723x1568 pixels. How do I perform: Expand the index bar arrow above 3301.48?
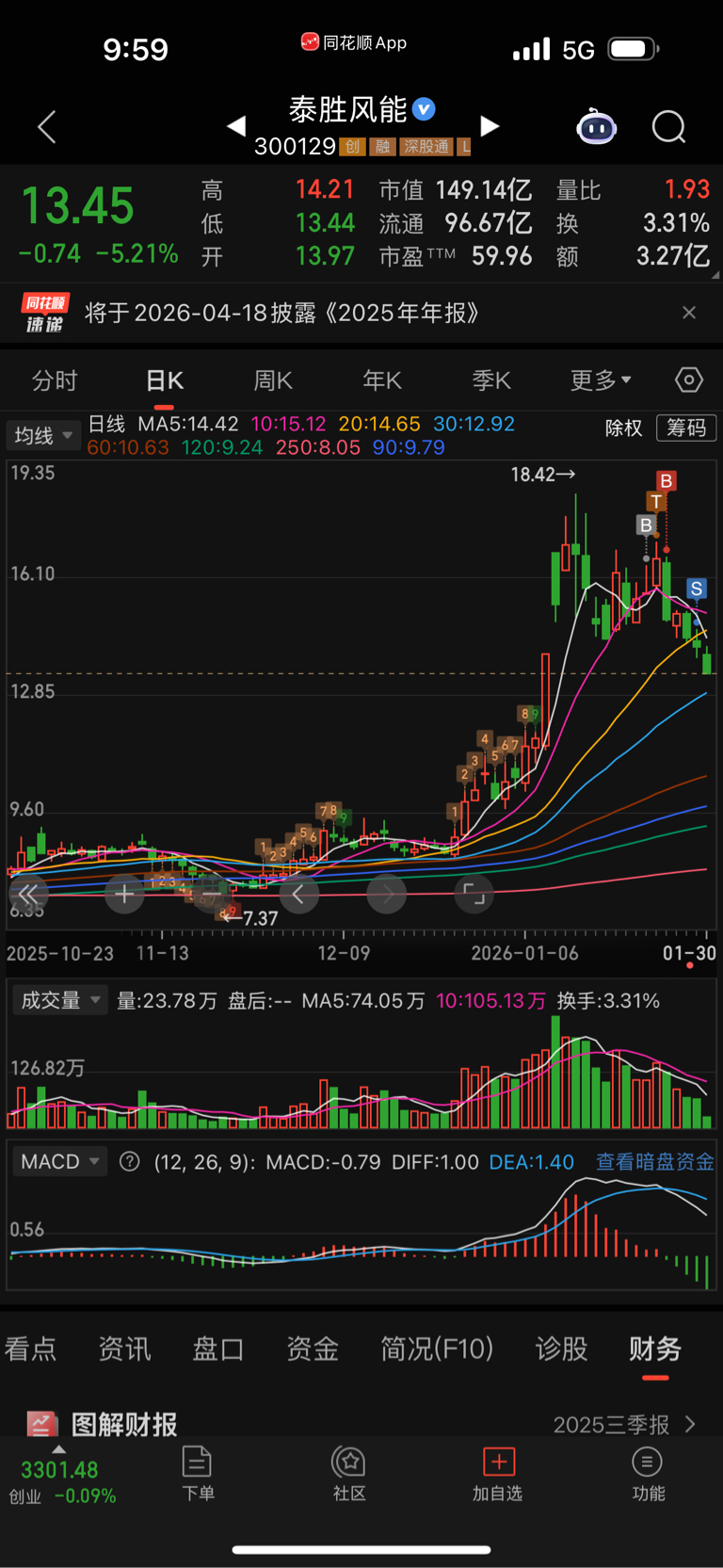(59, 1449)
